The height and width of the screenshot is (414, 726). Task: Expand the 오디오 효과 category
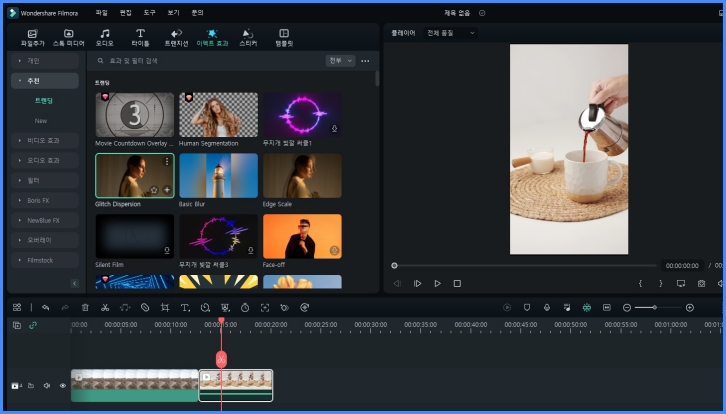click(x=45, y=160)
